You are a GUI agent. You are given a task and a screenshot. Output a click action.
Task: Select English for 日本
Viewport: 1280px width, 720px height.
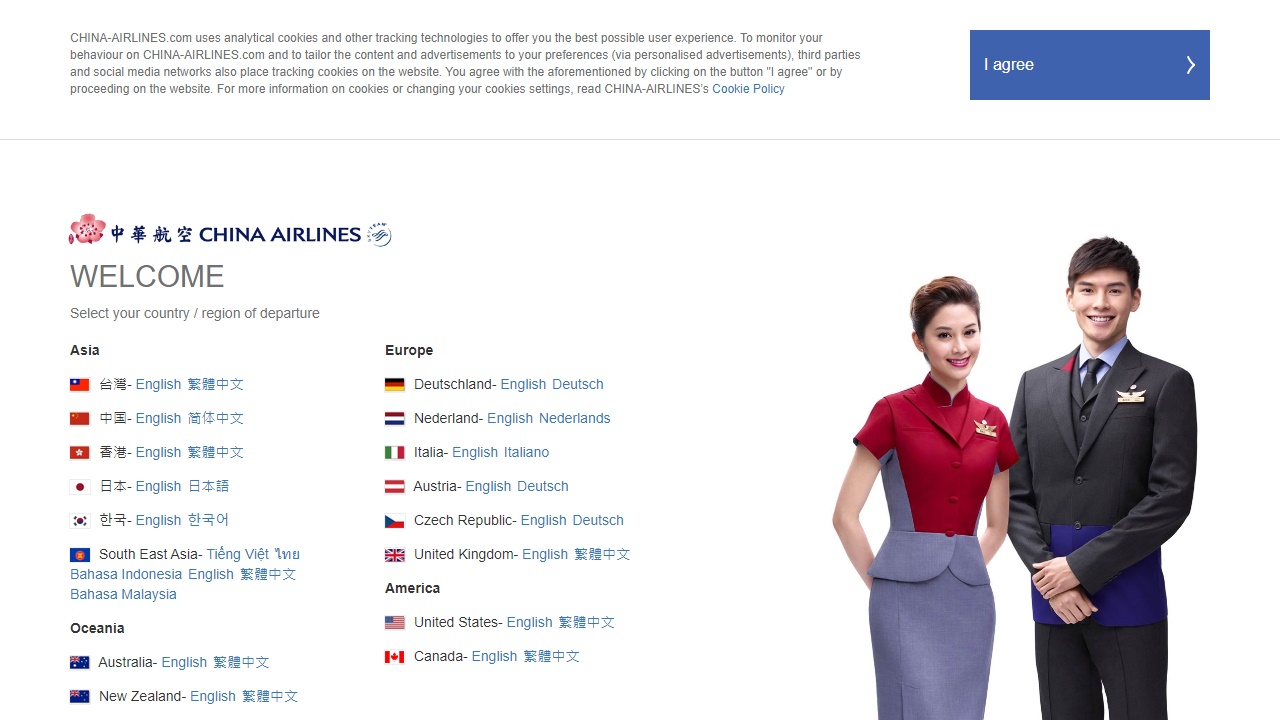pyautogui.click(x=158, y=486)
